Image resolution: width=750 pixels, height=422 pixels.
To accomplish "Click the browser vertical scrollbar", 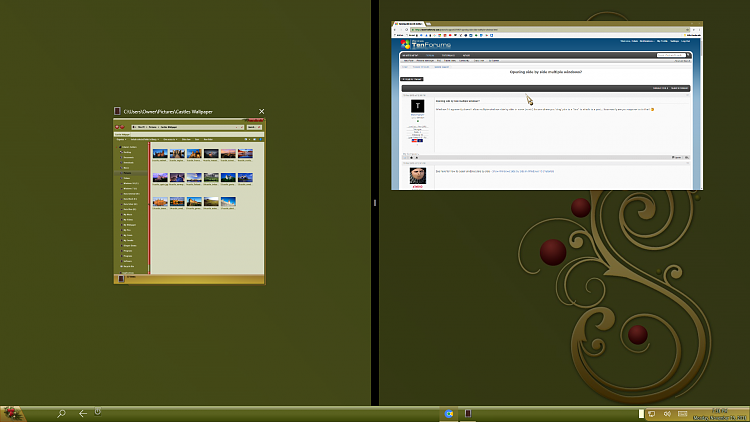I will [x=701, y=114].
